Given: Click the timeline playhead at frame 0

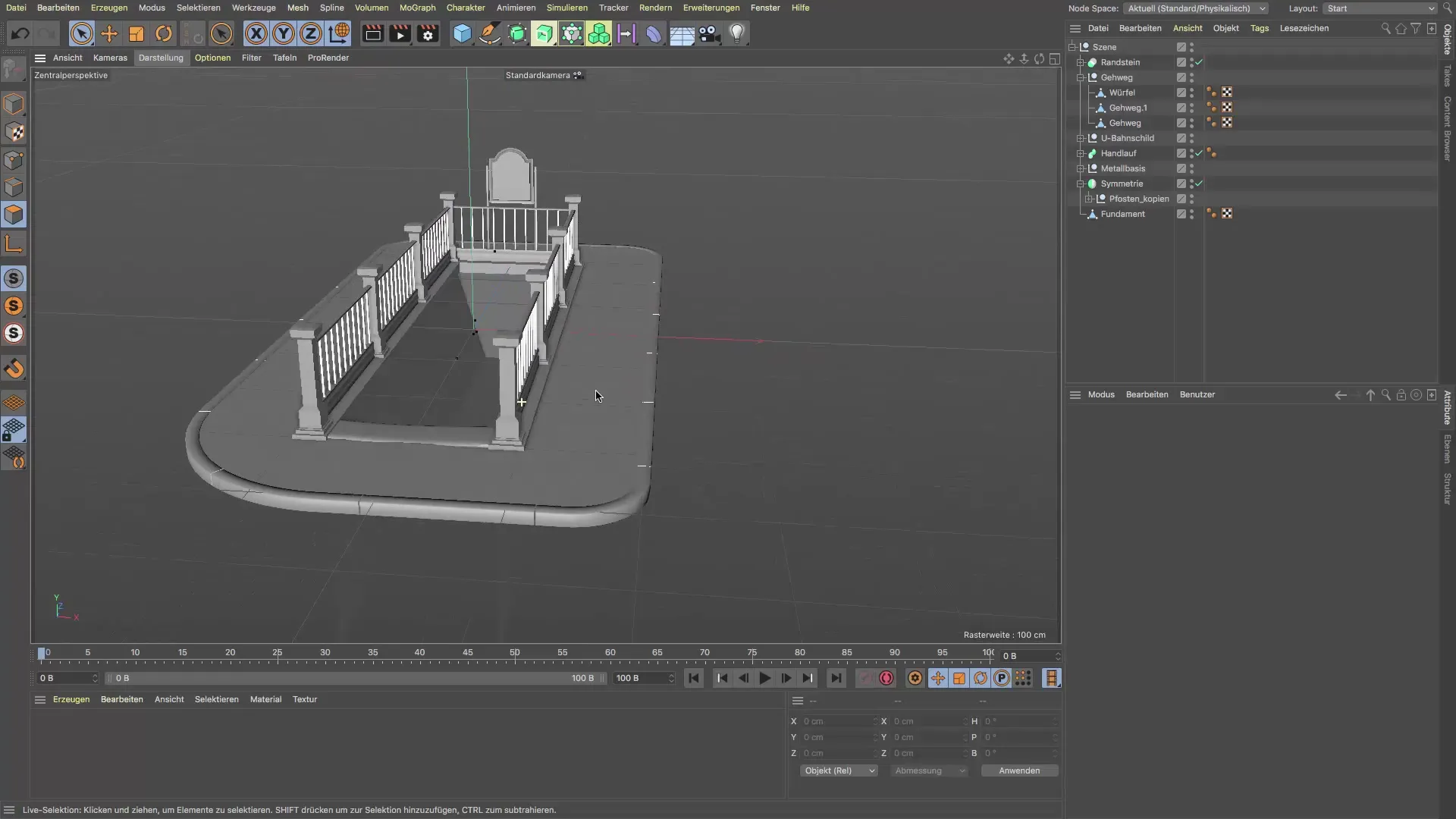Looking at the screenshot, I should (x=42, y=654).
